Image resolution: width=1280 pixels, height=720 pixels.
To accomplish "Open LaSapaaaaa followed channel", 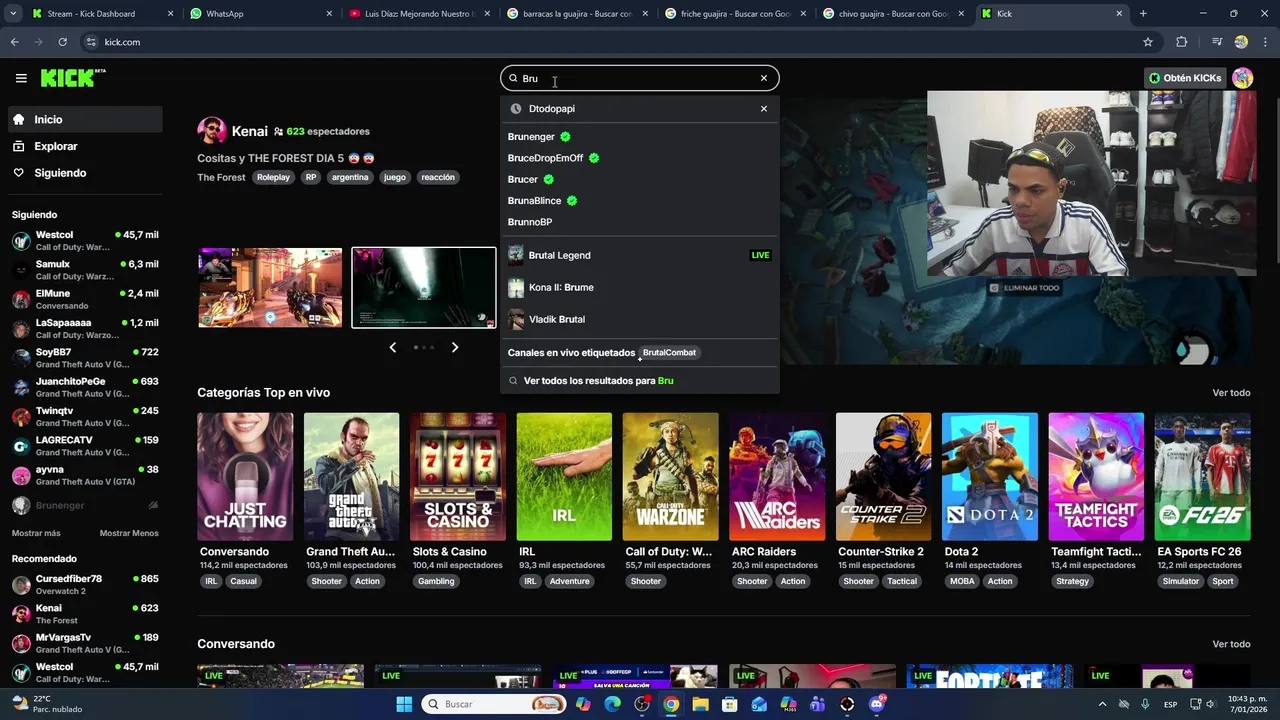I will [x=85, y=328].
